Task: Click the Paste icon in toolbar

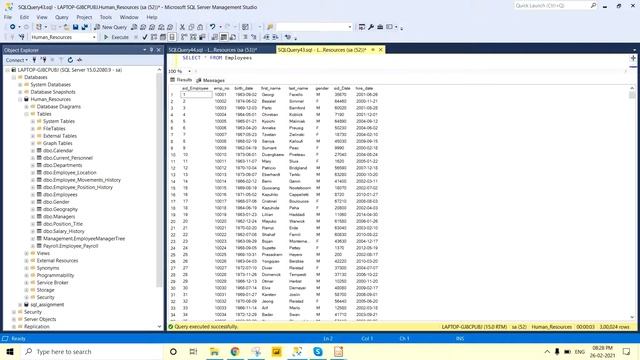Action: (200, 27)
